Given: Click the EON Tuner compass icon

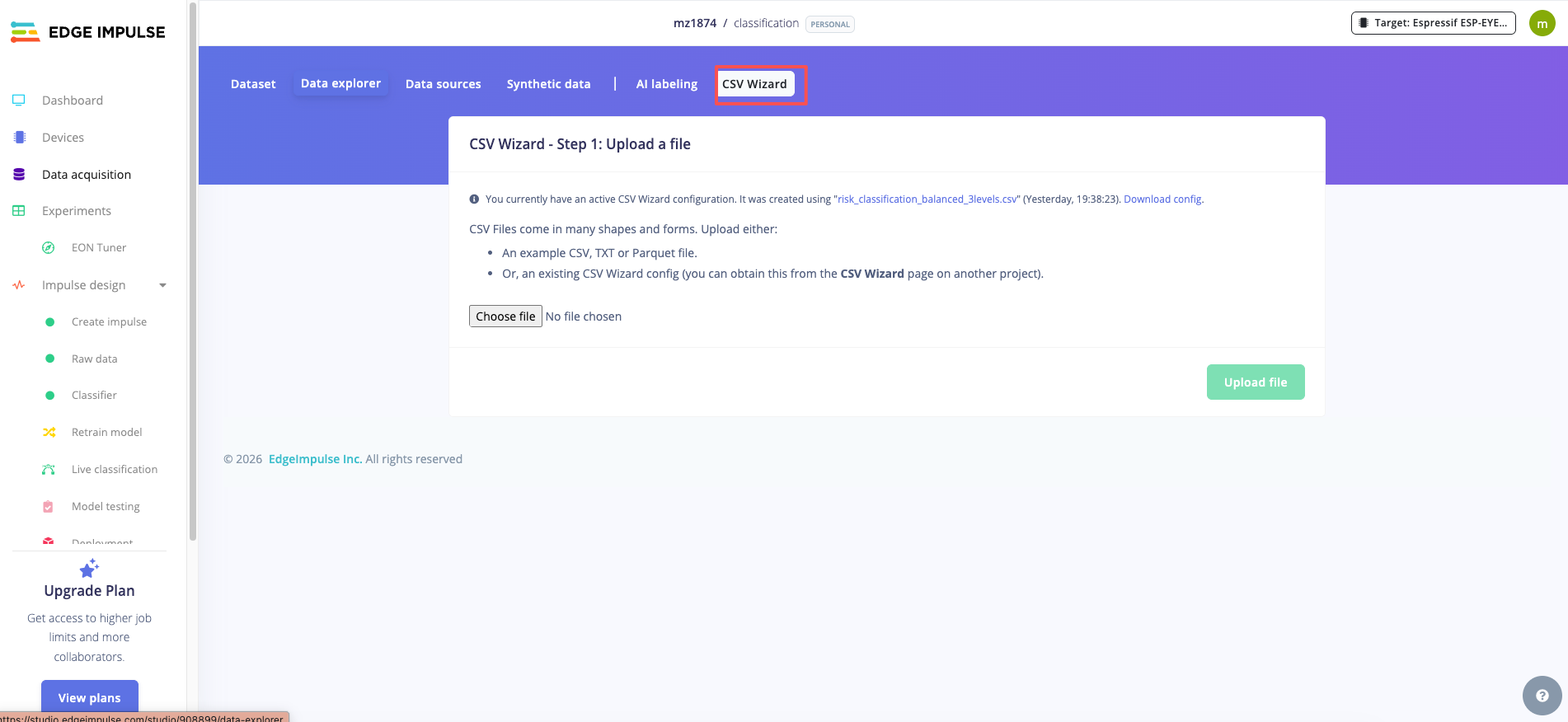Looking at the screenshot, I should [49, 248].
